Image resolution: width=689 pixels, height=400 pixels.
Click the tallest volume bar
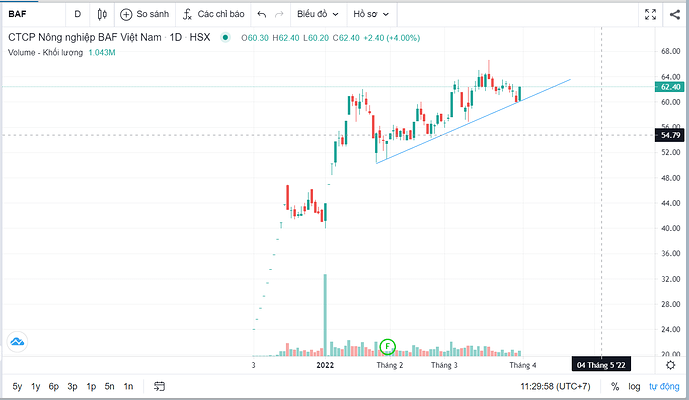coord(326,315)
